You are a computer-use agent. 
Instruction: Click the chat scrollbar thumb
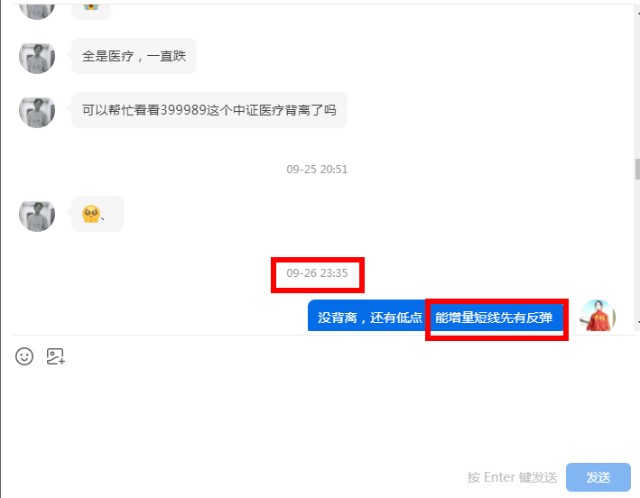(x=637, y=169)
